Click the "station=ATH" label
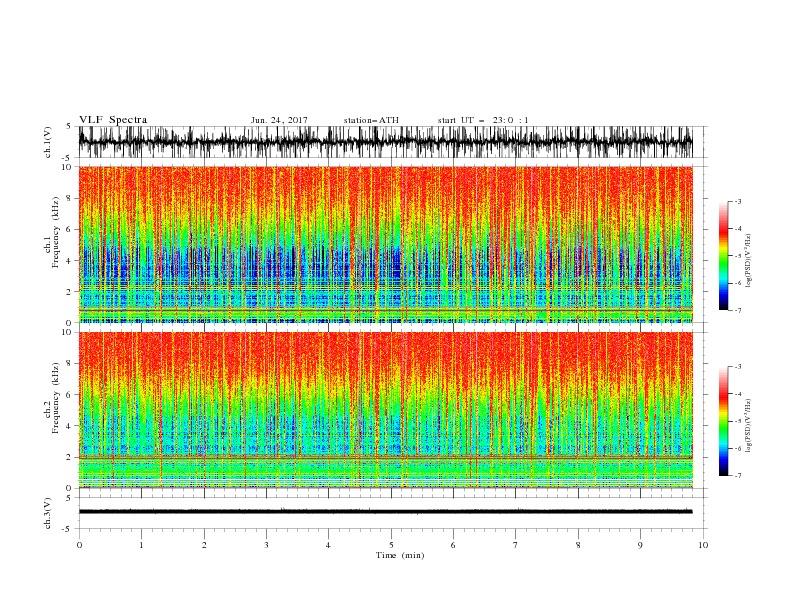 point(371,120)
